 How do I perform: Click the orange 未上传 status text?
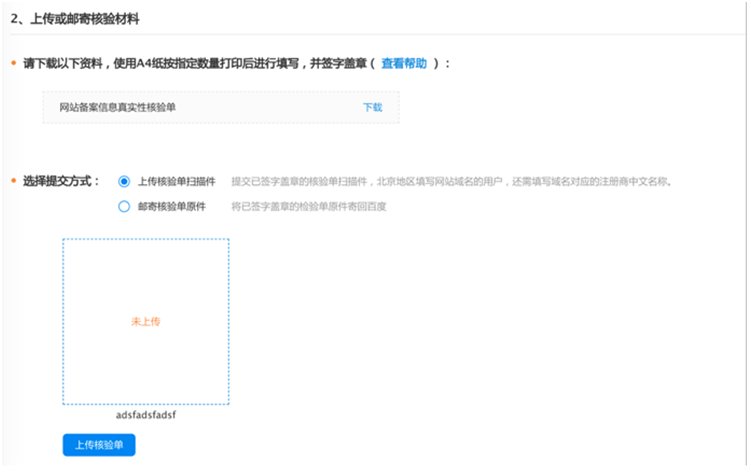coord(146,321)
